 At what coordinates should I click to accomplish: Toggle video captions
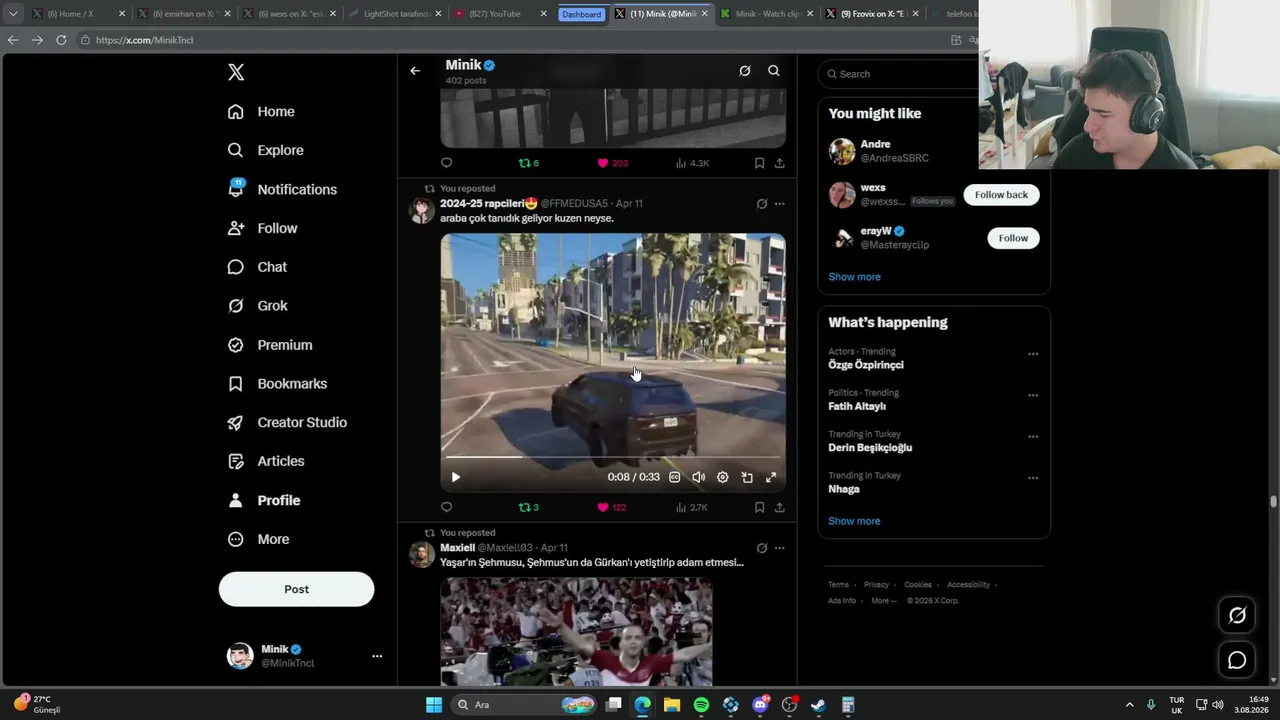point(675,478)
